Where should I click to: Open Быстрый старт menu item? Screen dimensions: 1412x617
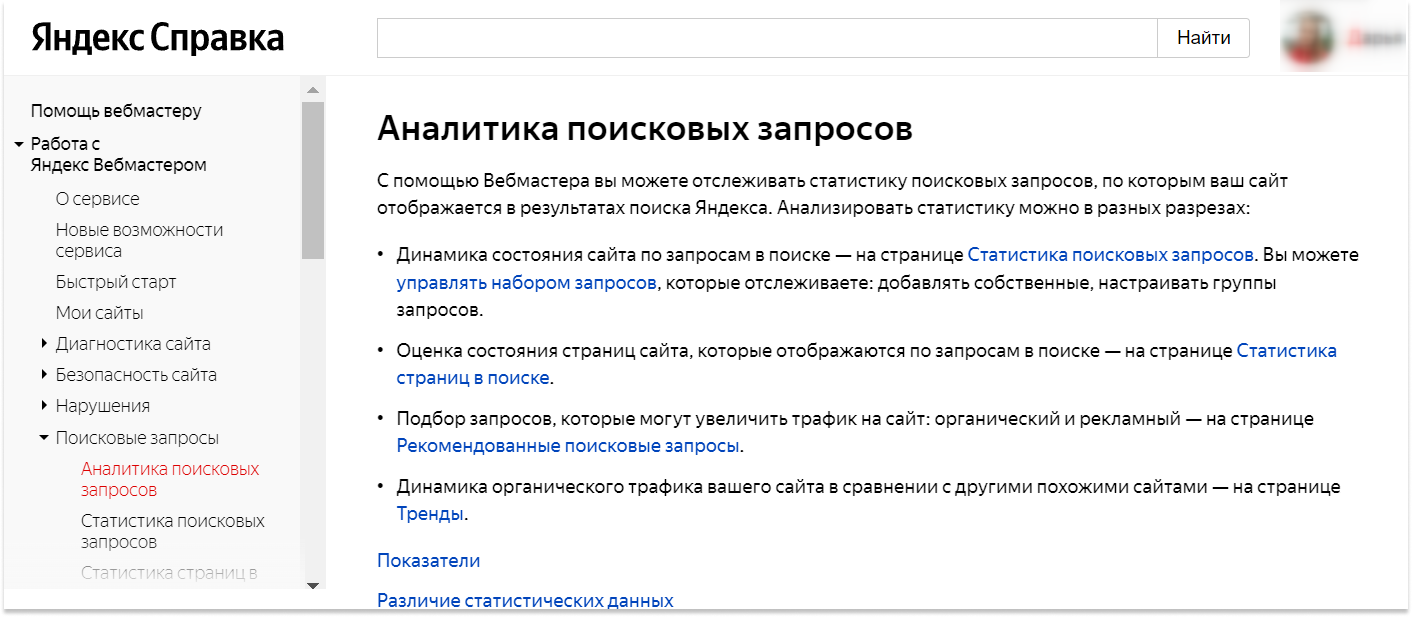tap(116, 282)
